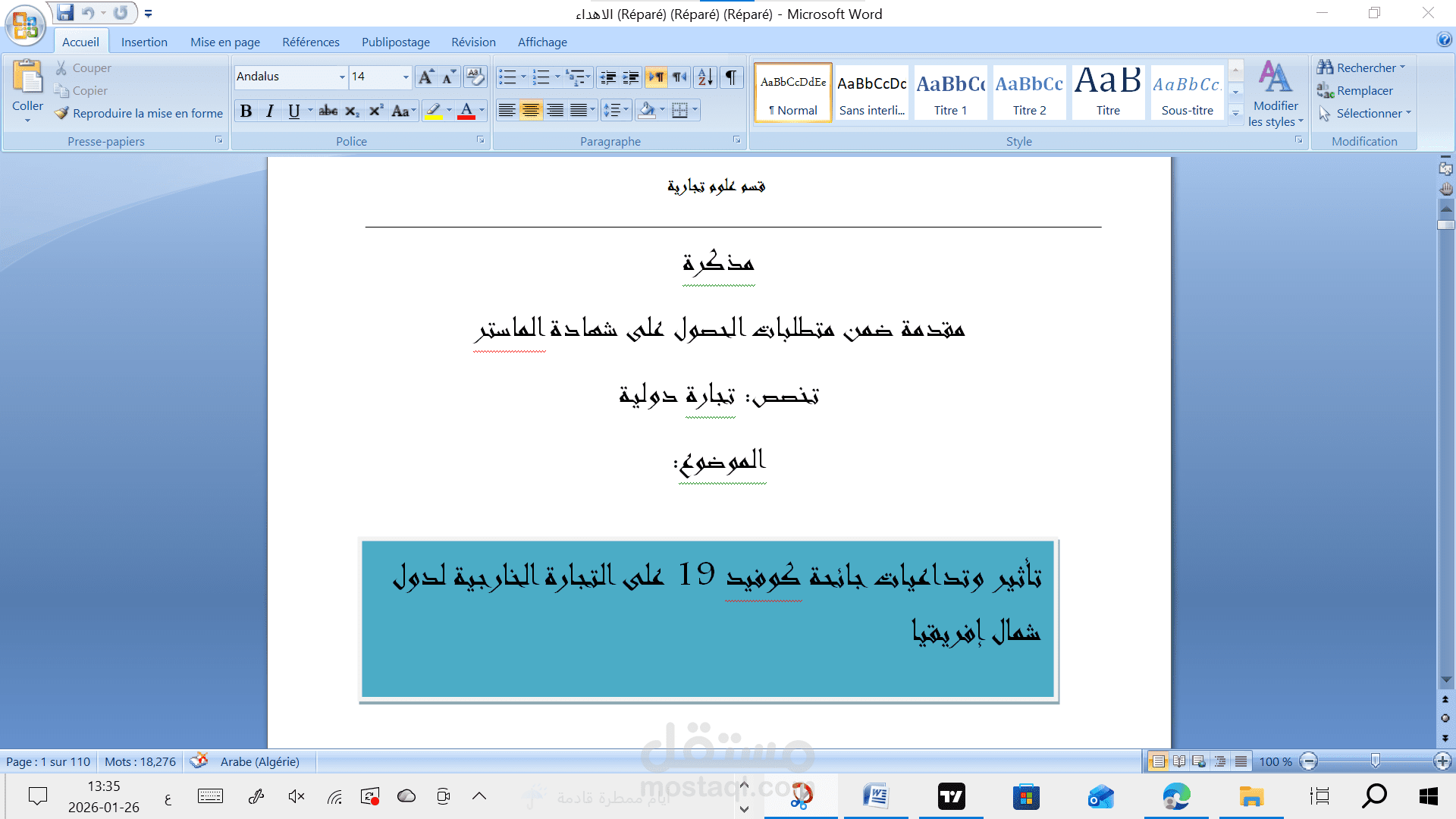Paste with the Coller button
The image size is (1456, 819).
pyautogui.click(x=27, y=91)
